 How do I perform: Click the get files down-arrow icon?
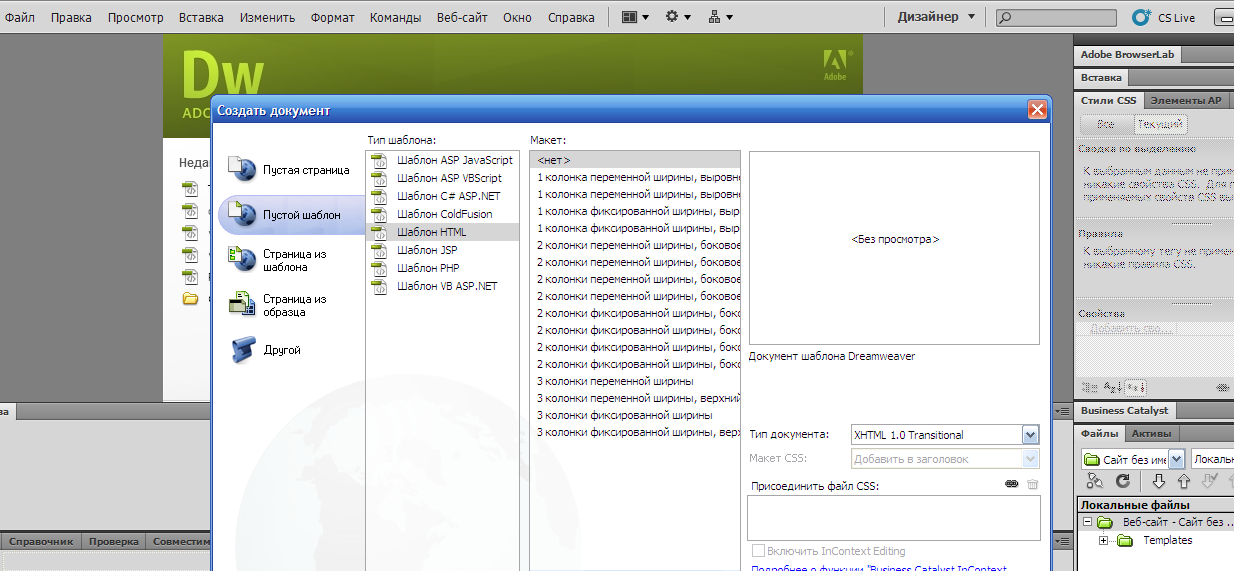tap(1158, 482)
